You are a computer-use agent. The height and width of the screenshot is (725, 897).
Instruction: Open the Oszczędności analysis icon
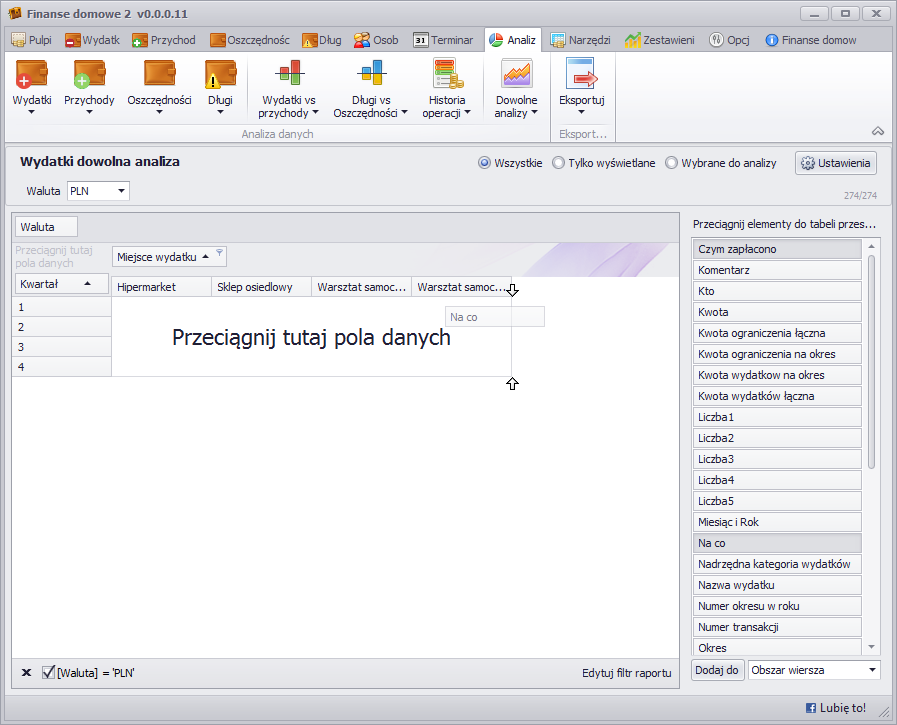(159, 75)
